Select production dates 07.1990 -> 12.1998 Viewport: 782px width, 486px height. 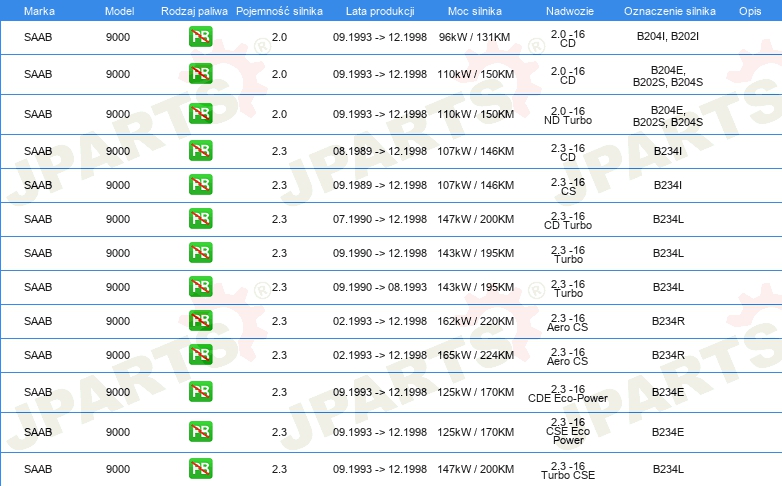[380, 219]
